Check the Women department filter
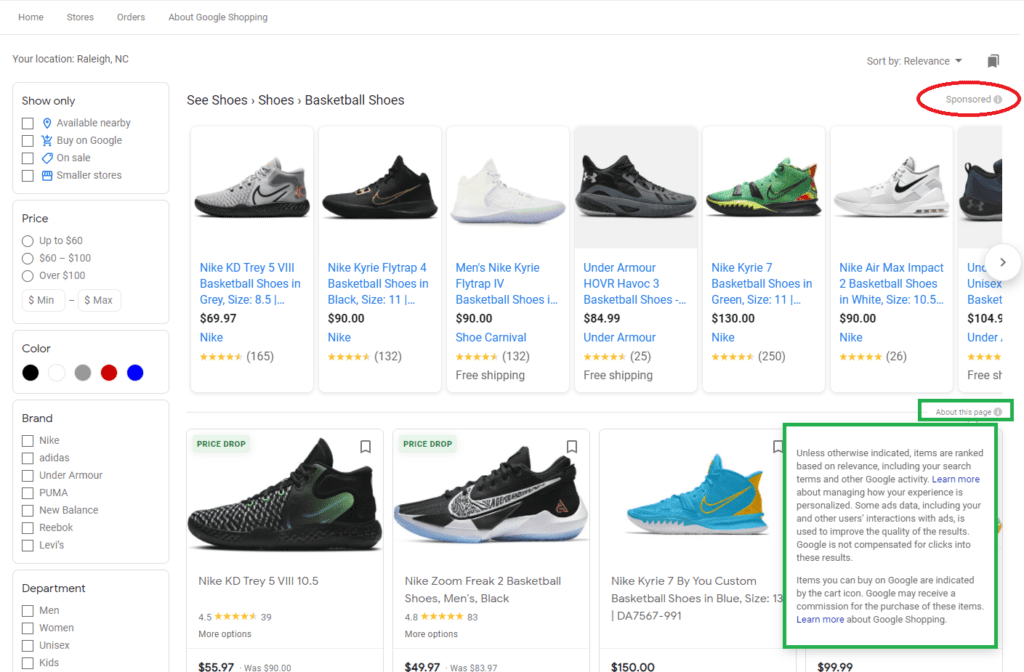This screenshot has height=672, width=1024. (x=27, y=628)
